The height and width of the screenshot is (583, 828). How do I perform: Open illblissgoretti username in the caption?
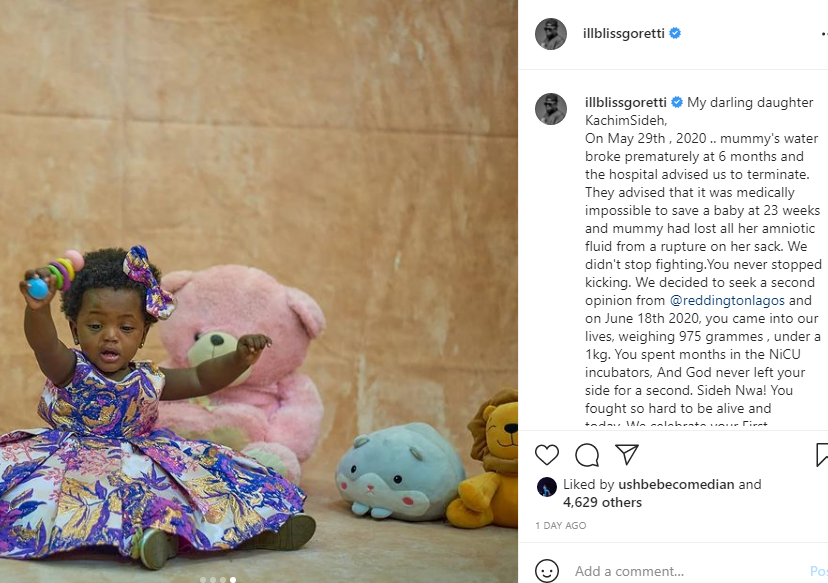pos(626,102)
